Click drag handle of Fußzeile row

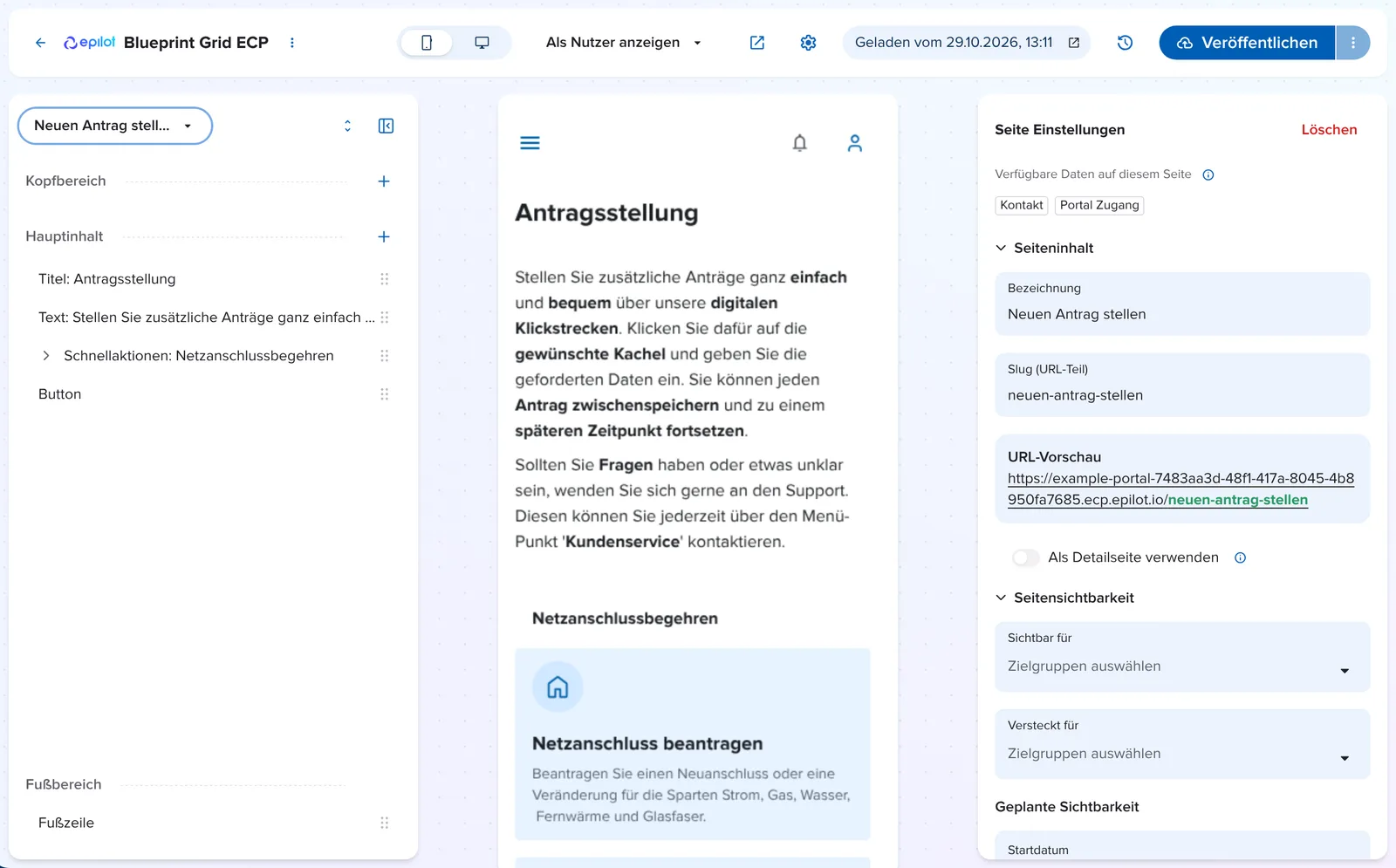point(385,823)
